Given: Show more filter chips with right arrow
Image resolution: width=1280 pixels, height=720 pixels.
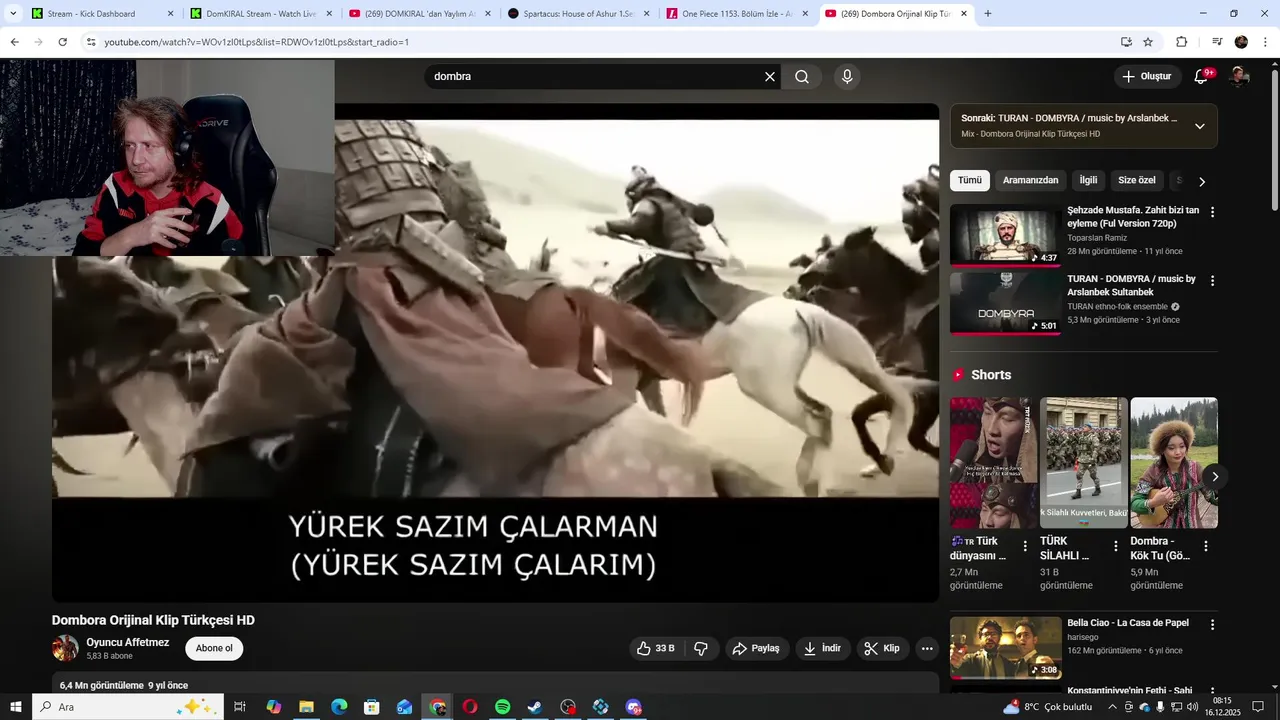Looking at the screenshot, I should point(1202,181).
